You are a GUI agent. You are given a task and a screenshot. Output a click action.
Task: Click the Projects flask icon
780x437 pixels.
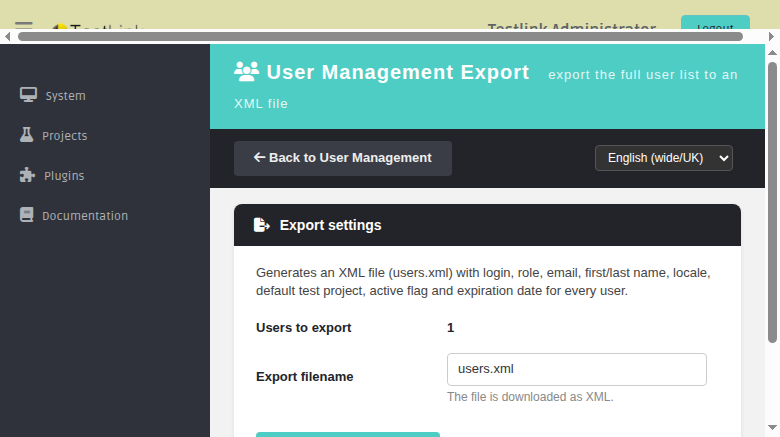[x=26, y=135]
